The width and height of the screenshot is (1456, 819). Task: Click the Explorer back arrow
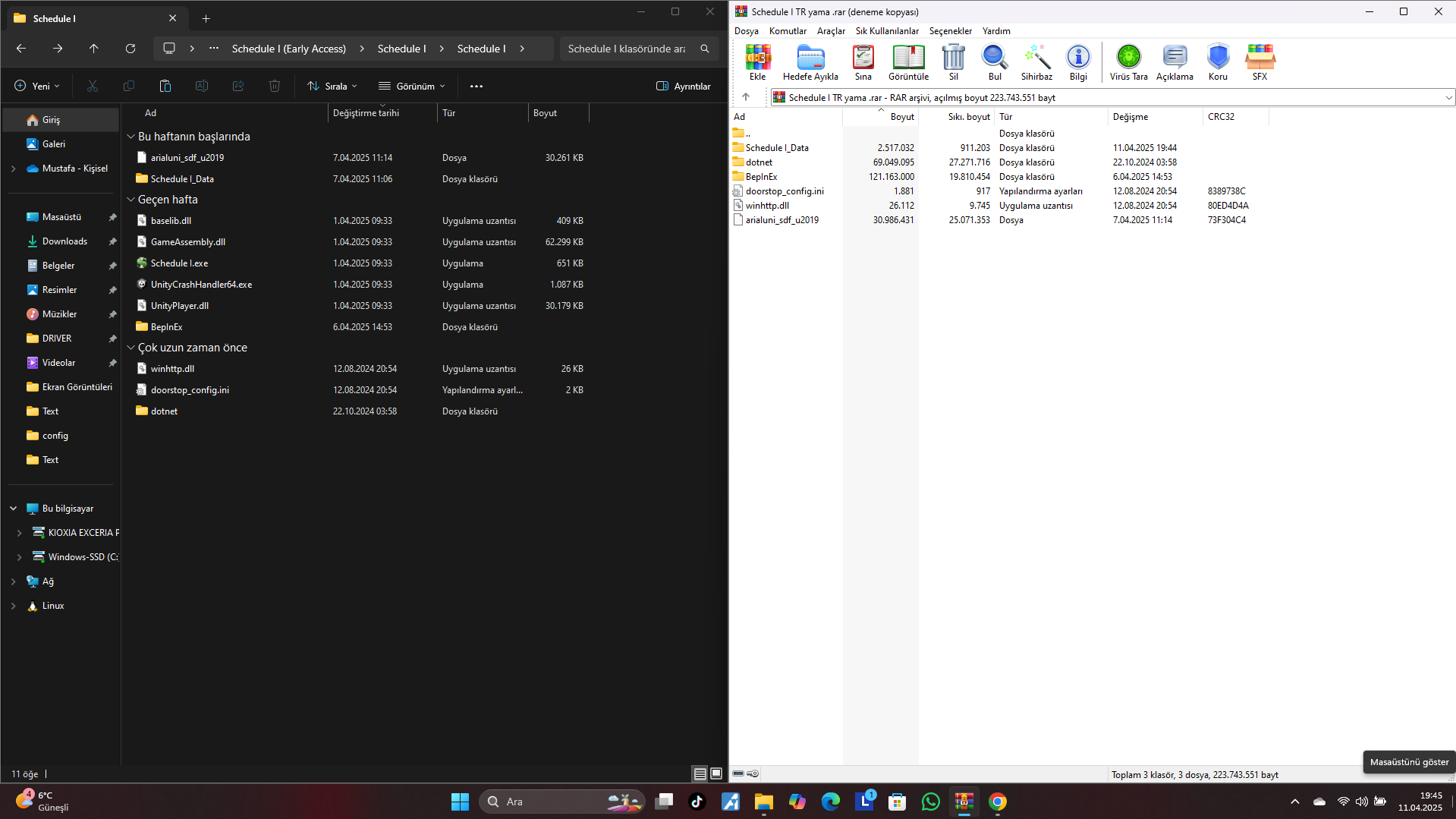[x=21, y=49]
